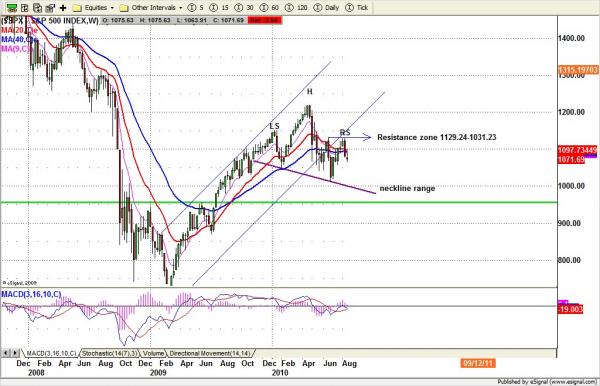The width and height of the screenshot is (600, 386).
Task: Click the 1400.00 price axis label
Action: [571, 38]
